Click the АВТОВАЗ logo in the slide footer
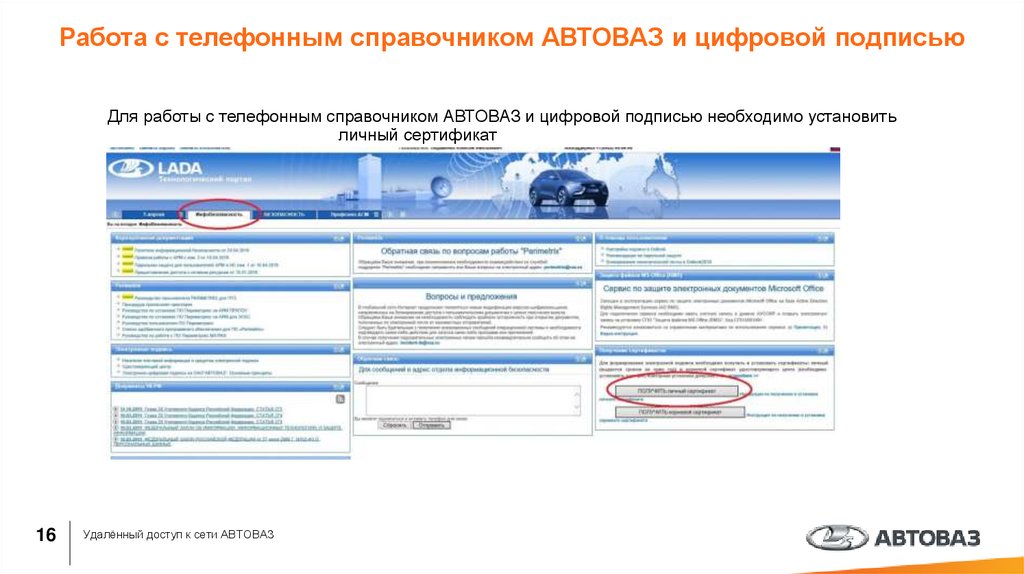This screenshot has width=1024, height=574. tap(892, 537)
